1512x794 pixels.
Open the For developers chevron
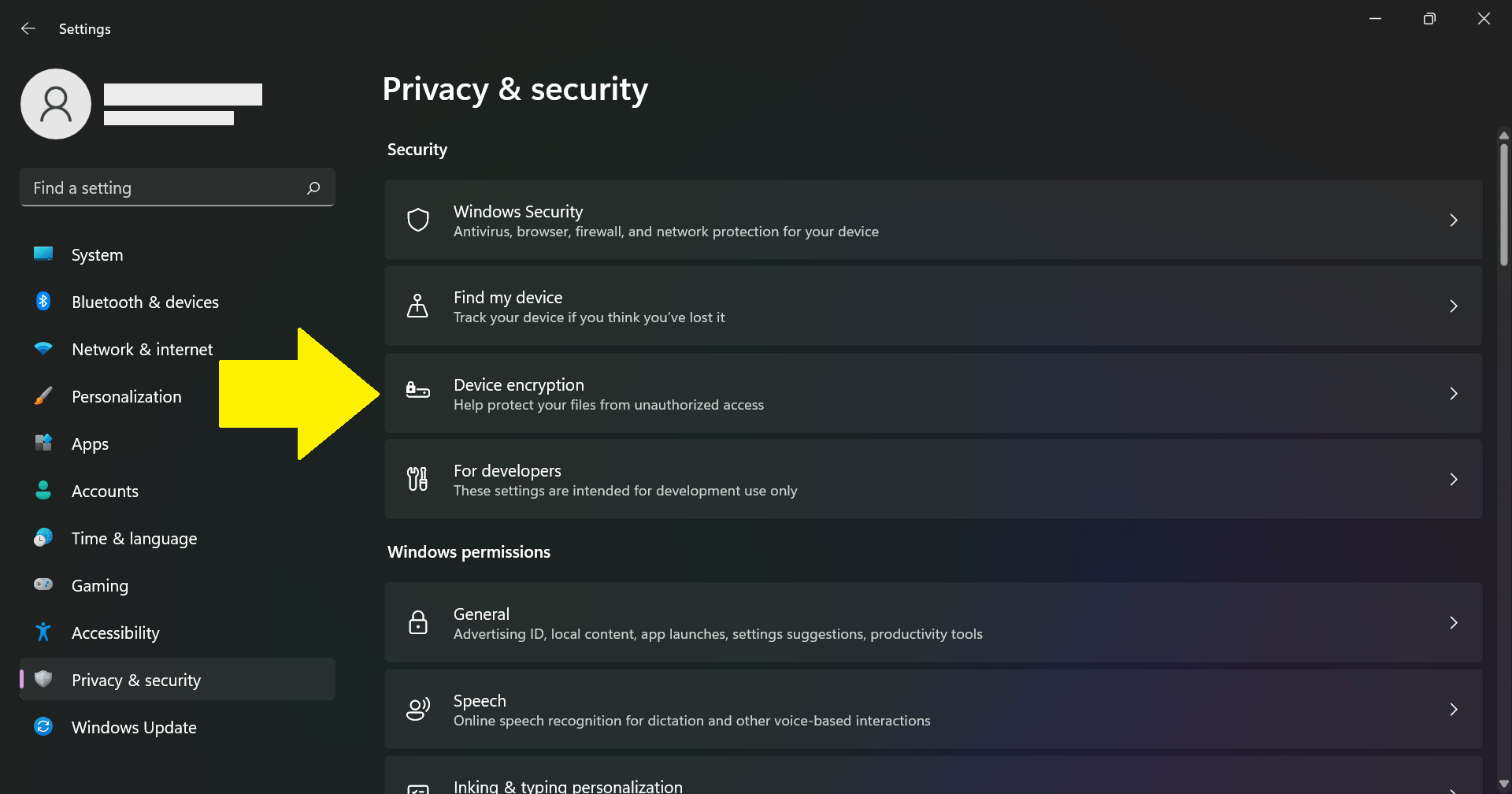tap(1454, 479)
